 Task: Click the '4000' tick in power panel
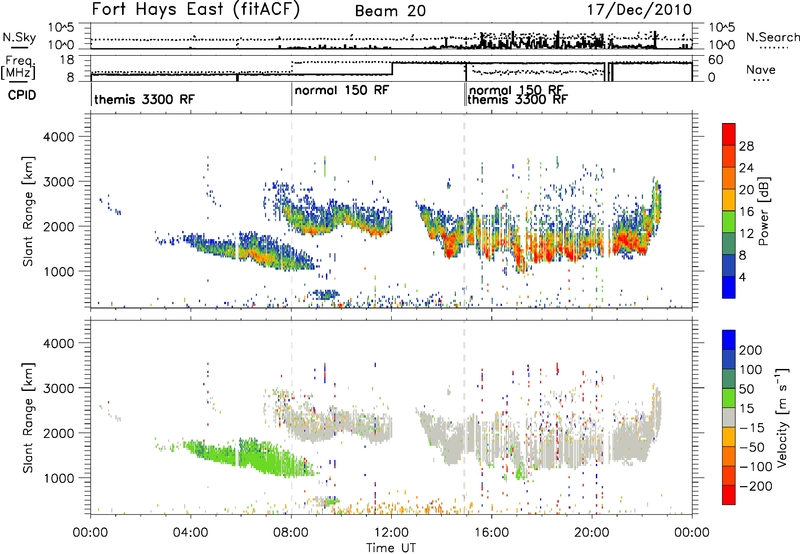(x=58, y=137)
